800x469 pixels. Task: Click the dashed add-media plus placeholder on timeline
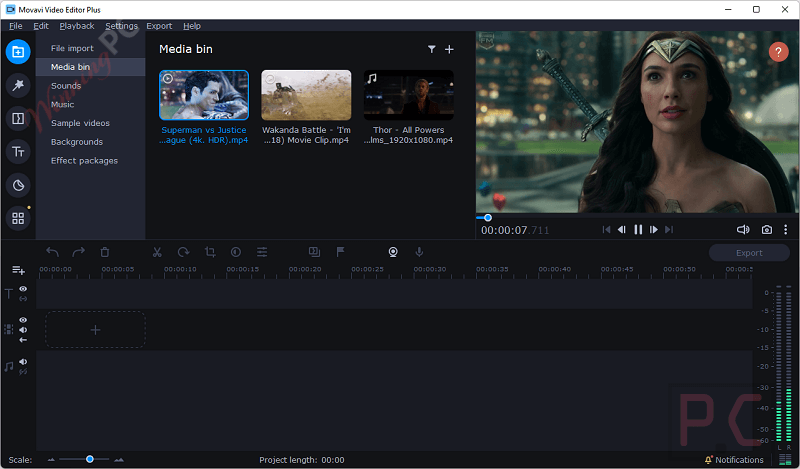[95, 330]
